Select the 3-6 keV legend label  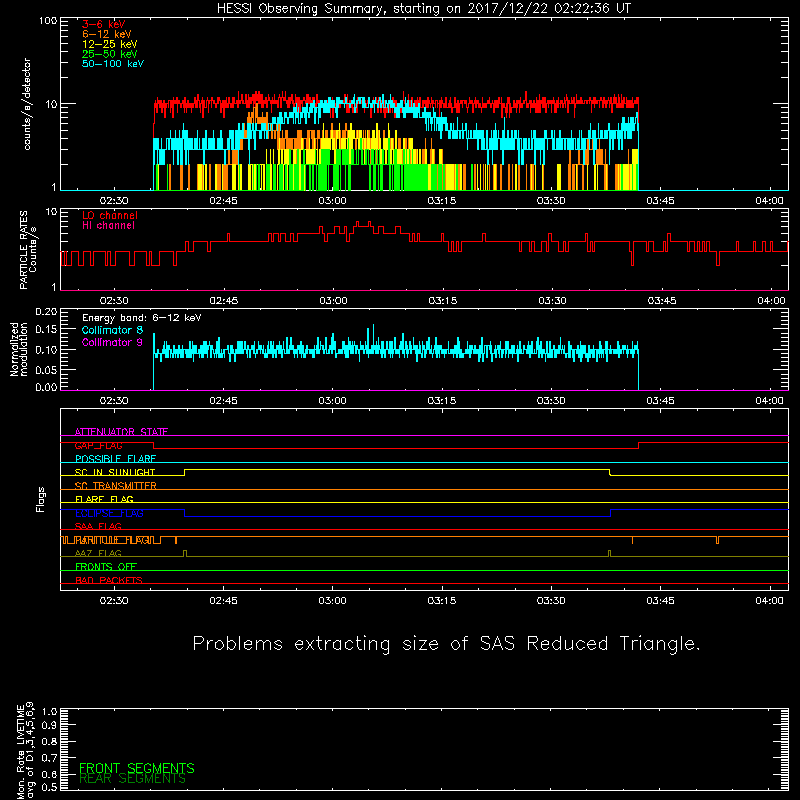click(104, 24)
